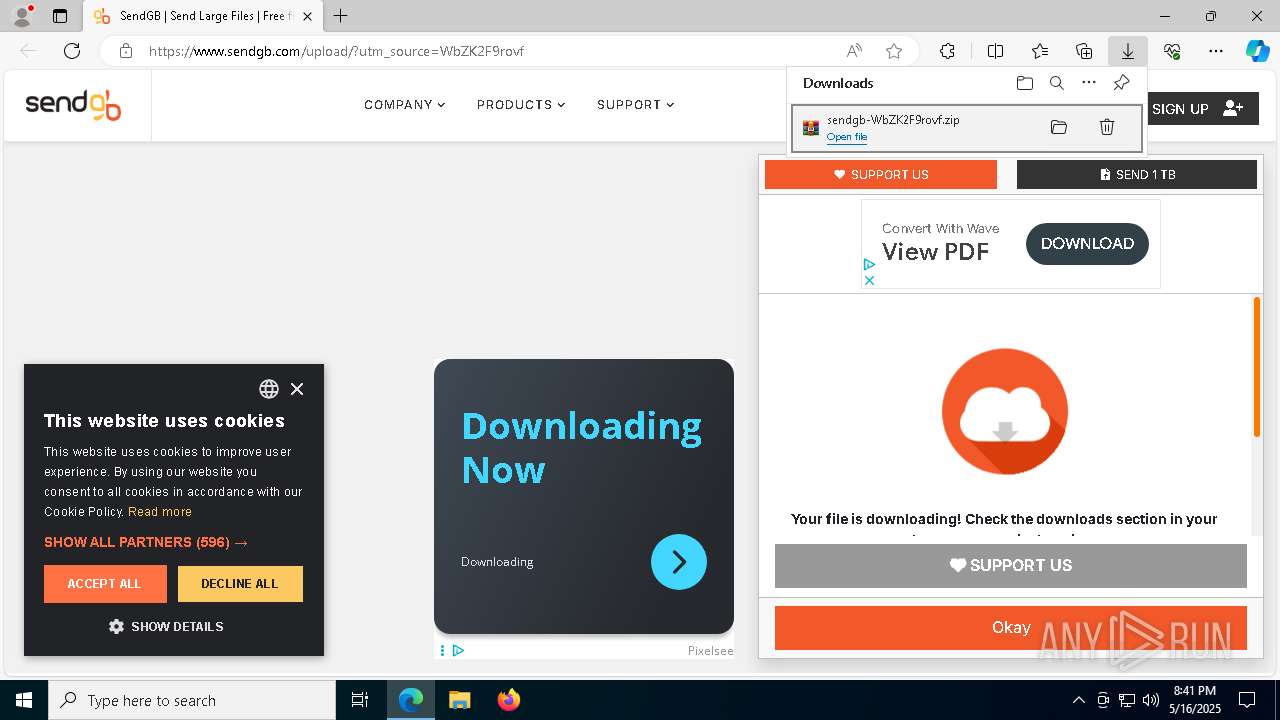
Task: Close the View PDF ad
Action: pyautogui.click(x=869, y=280)
